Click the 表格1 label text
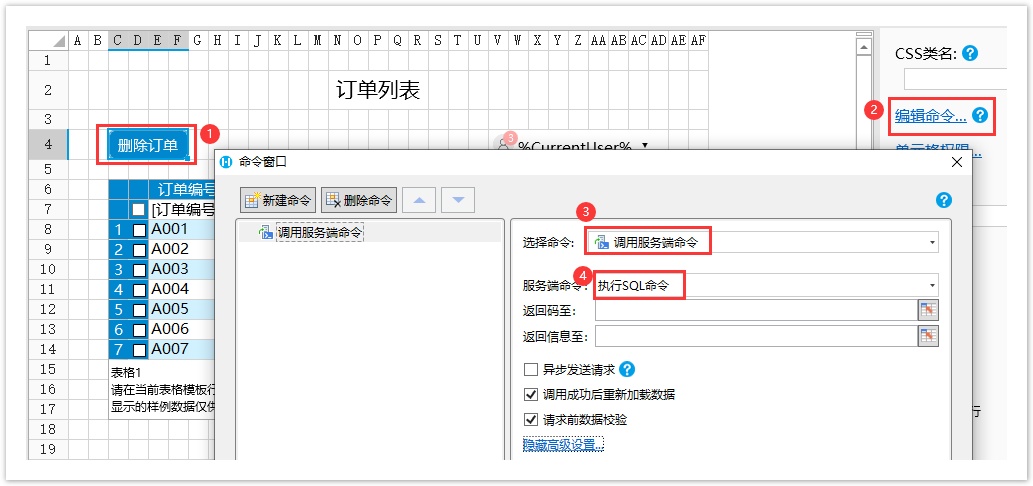This screenshot has width=1033, height=486. 126,372
